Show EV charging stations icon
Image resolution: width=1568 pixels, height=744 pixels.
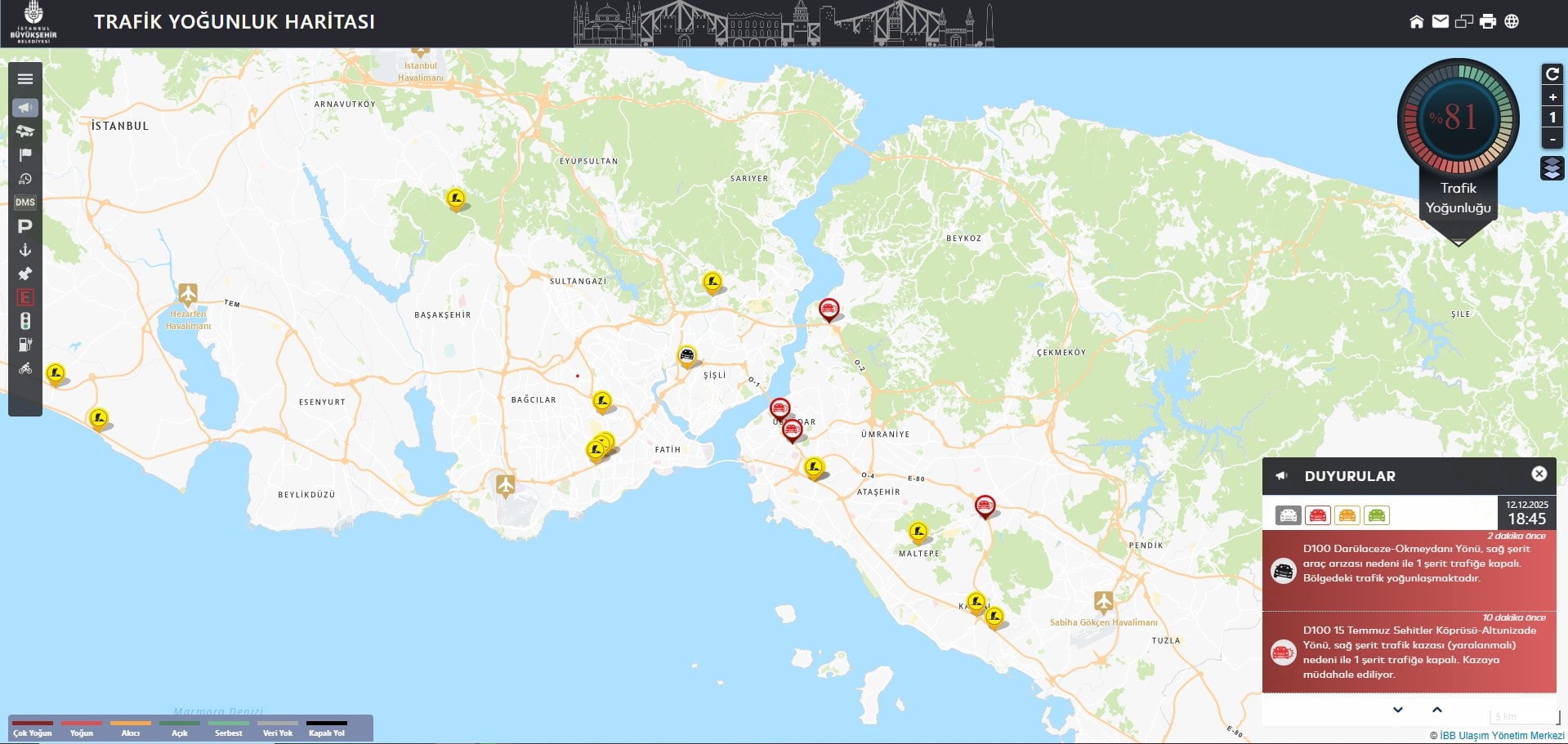pyautogui.click(x=25, y=345)
